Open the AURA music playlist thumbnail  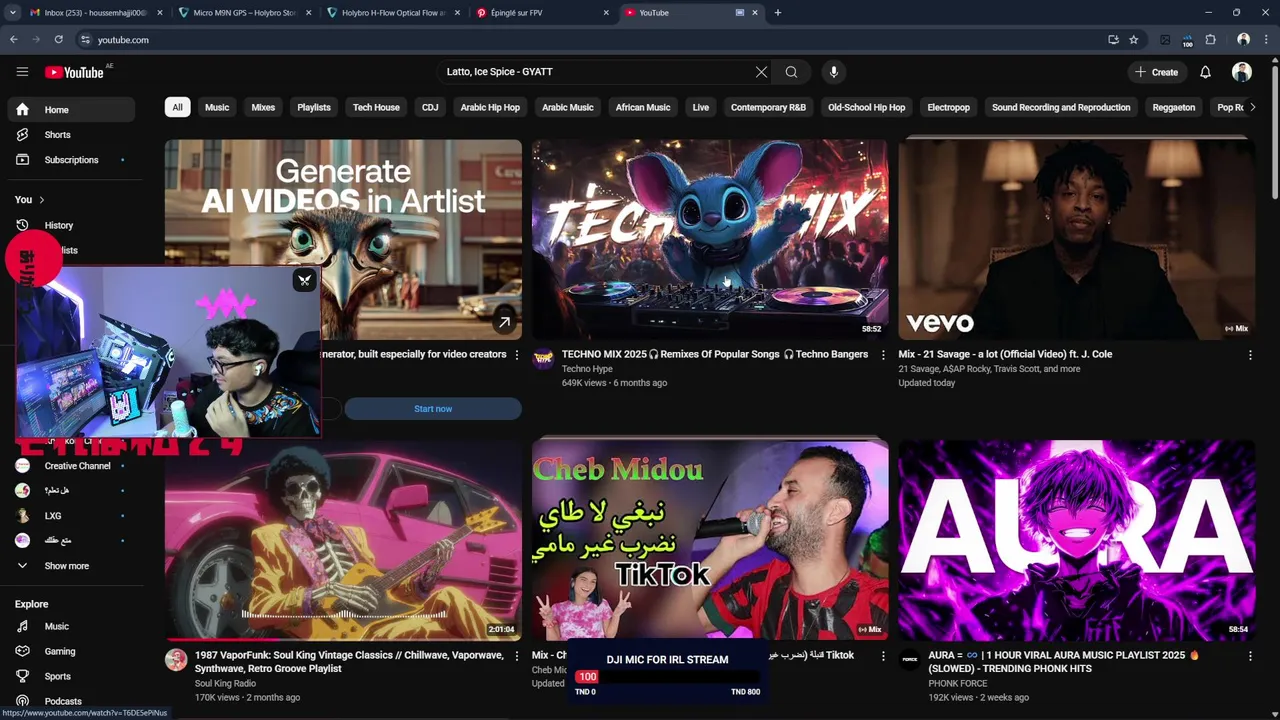tap(1076, 540)
